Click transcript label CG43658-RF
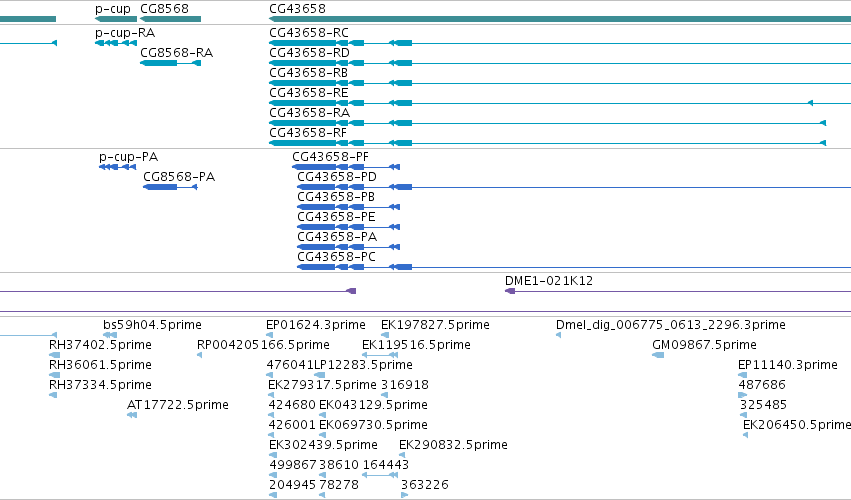Image resolution: width=851 pixels, height=500 pixels. [308, 133]
